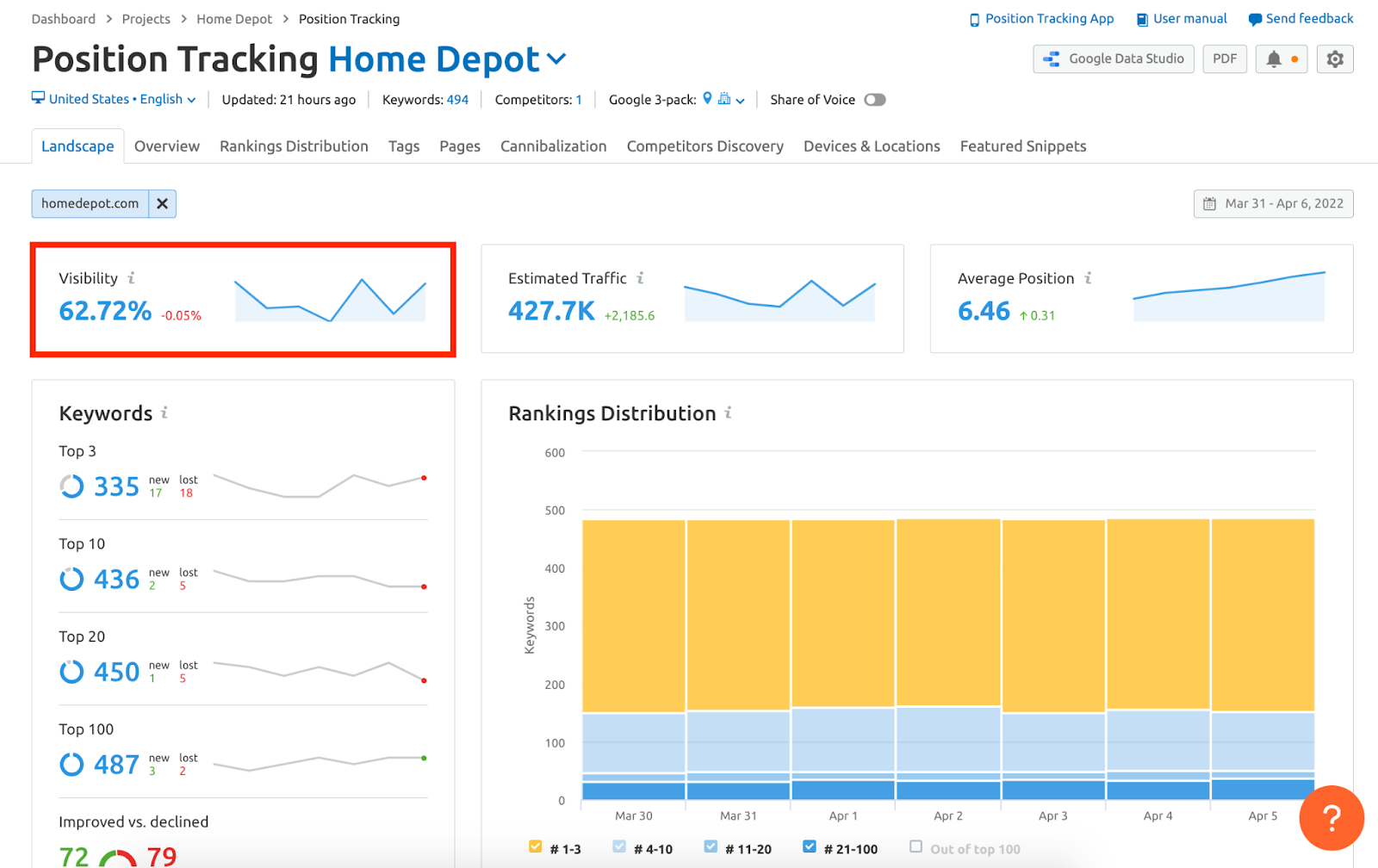Uncheck the # 21-100 legend checkbox

point(809,846)
